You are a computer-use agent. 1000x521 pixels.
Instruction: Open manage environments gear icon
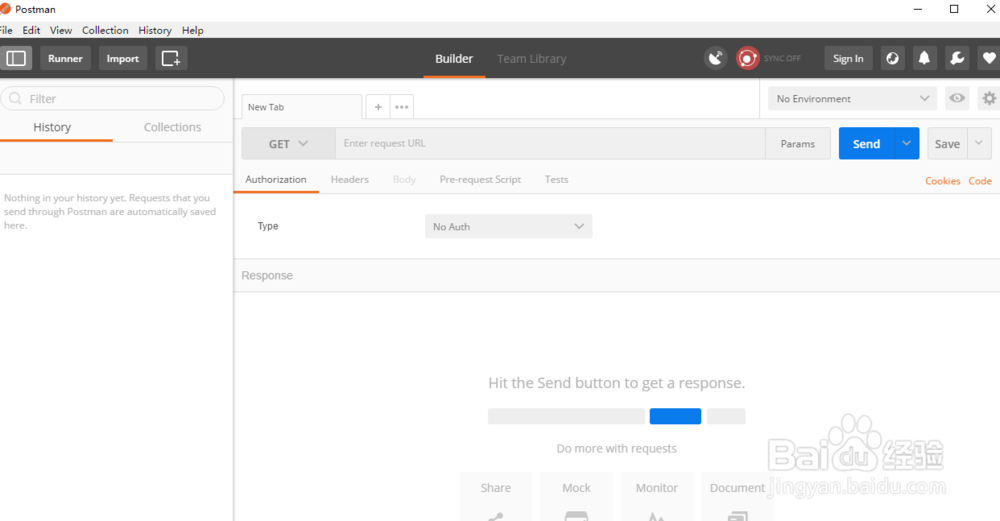(989, 98)
